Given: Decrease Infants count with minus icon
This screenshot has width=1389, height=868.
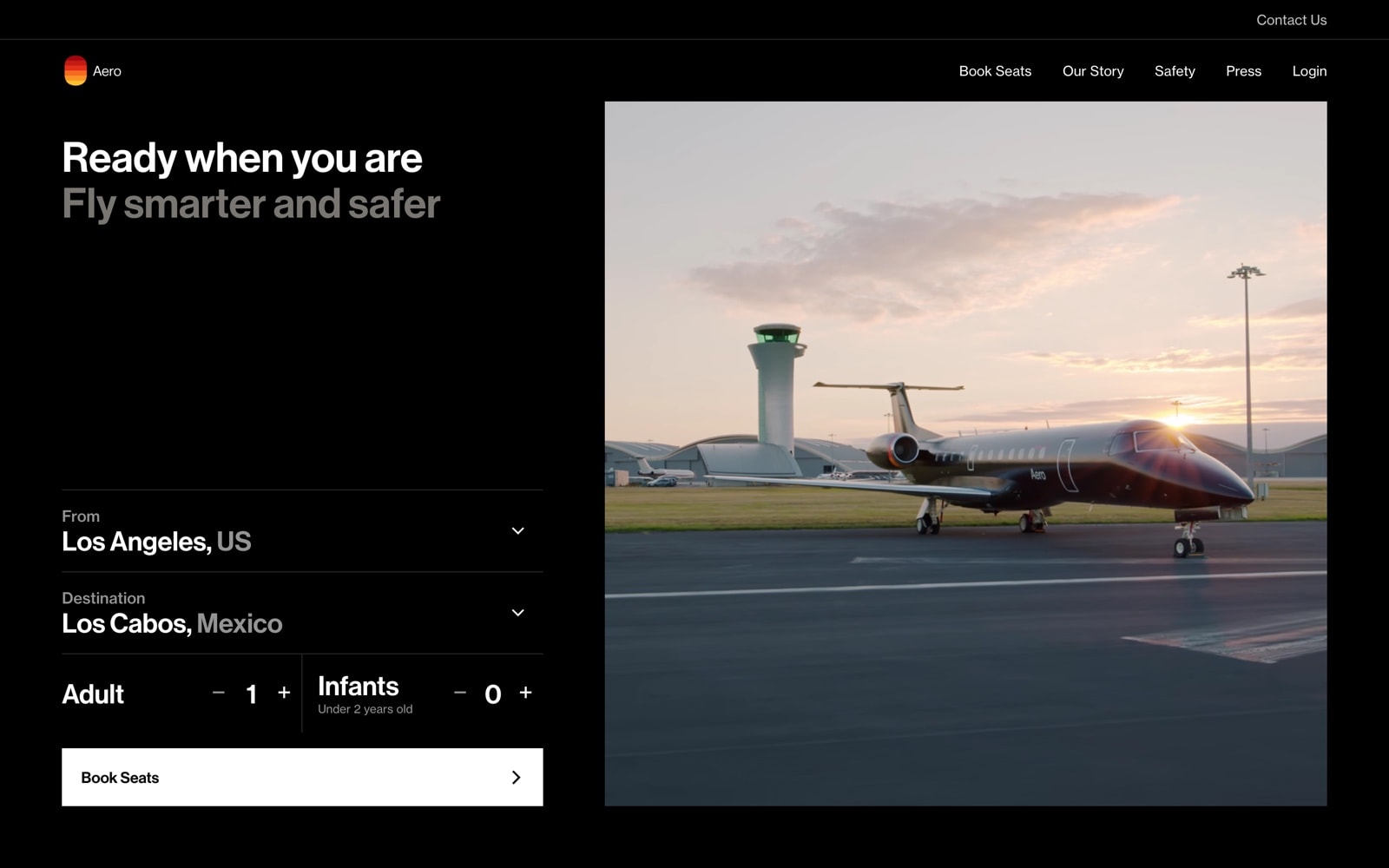Looking at the screenshot, I should (x=460, y=693).
